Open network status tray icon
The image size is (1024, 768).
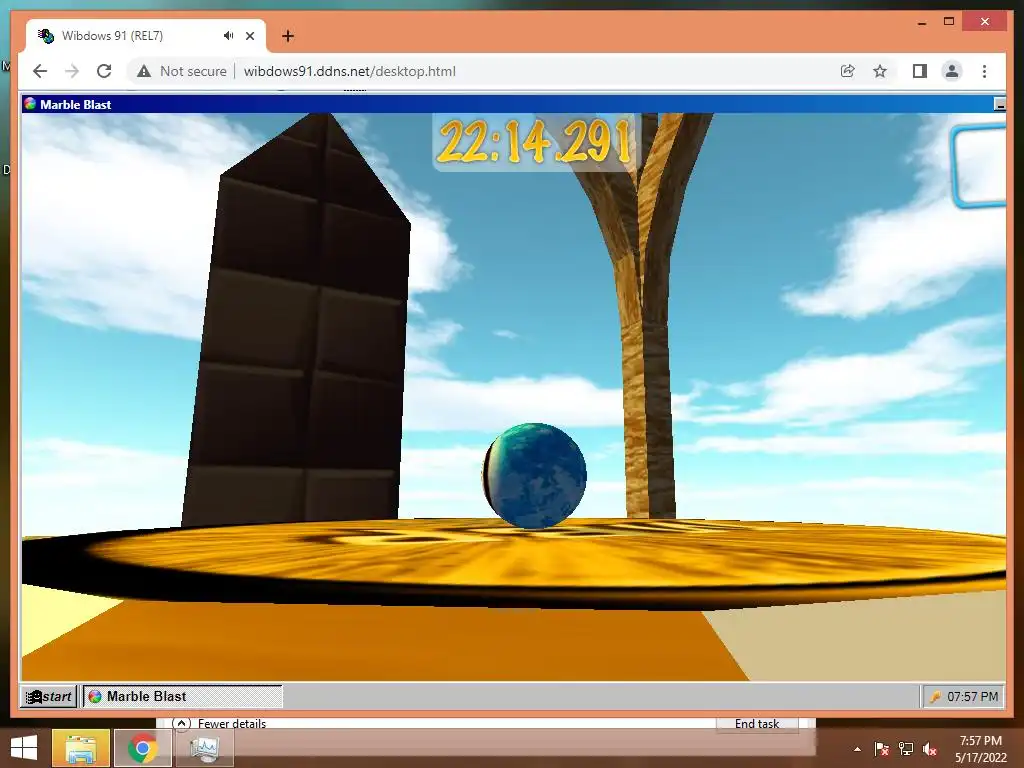click(906, 749)
